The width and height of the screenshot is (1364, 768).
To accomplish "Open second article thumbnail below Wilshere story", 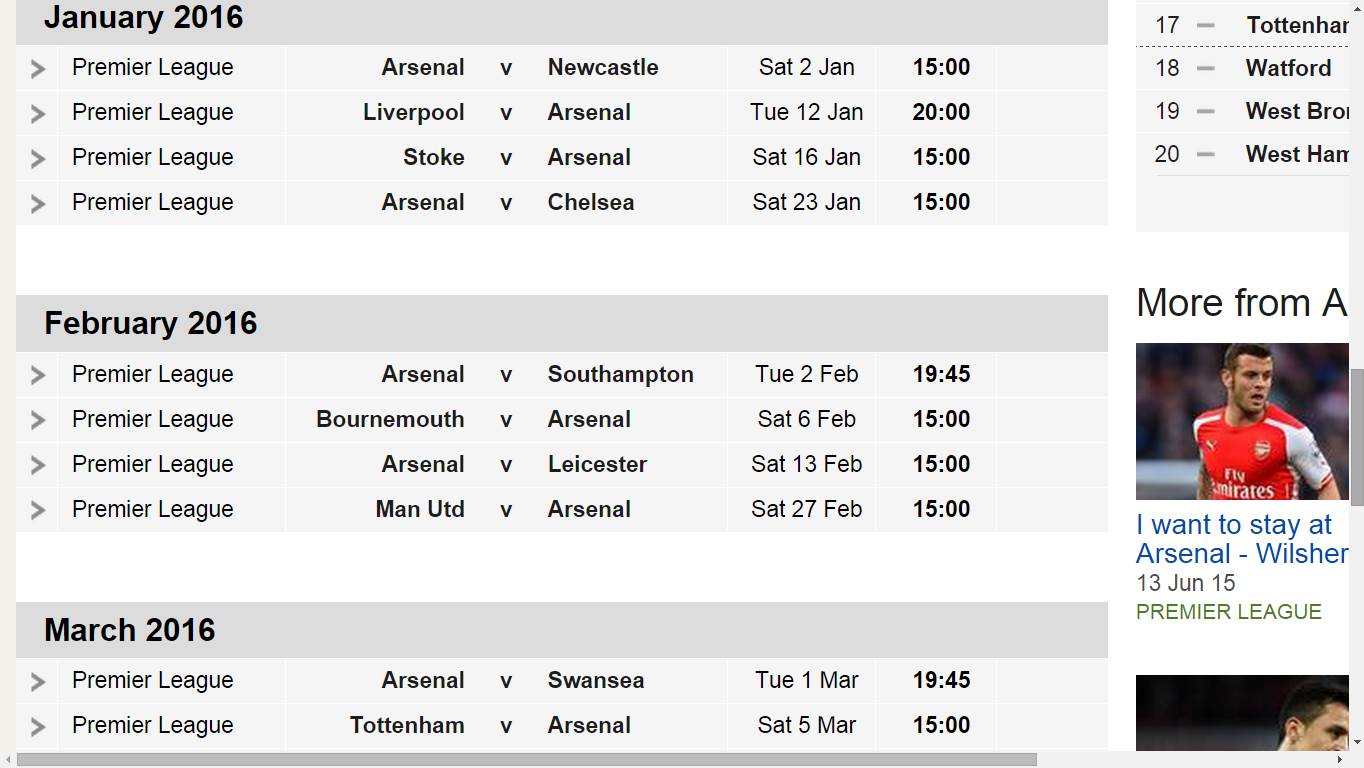I will tap(1242, 713).
